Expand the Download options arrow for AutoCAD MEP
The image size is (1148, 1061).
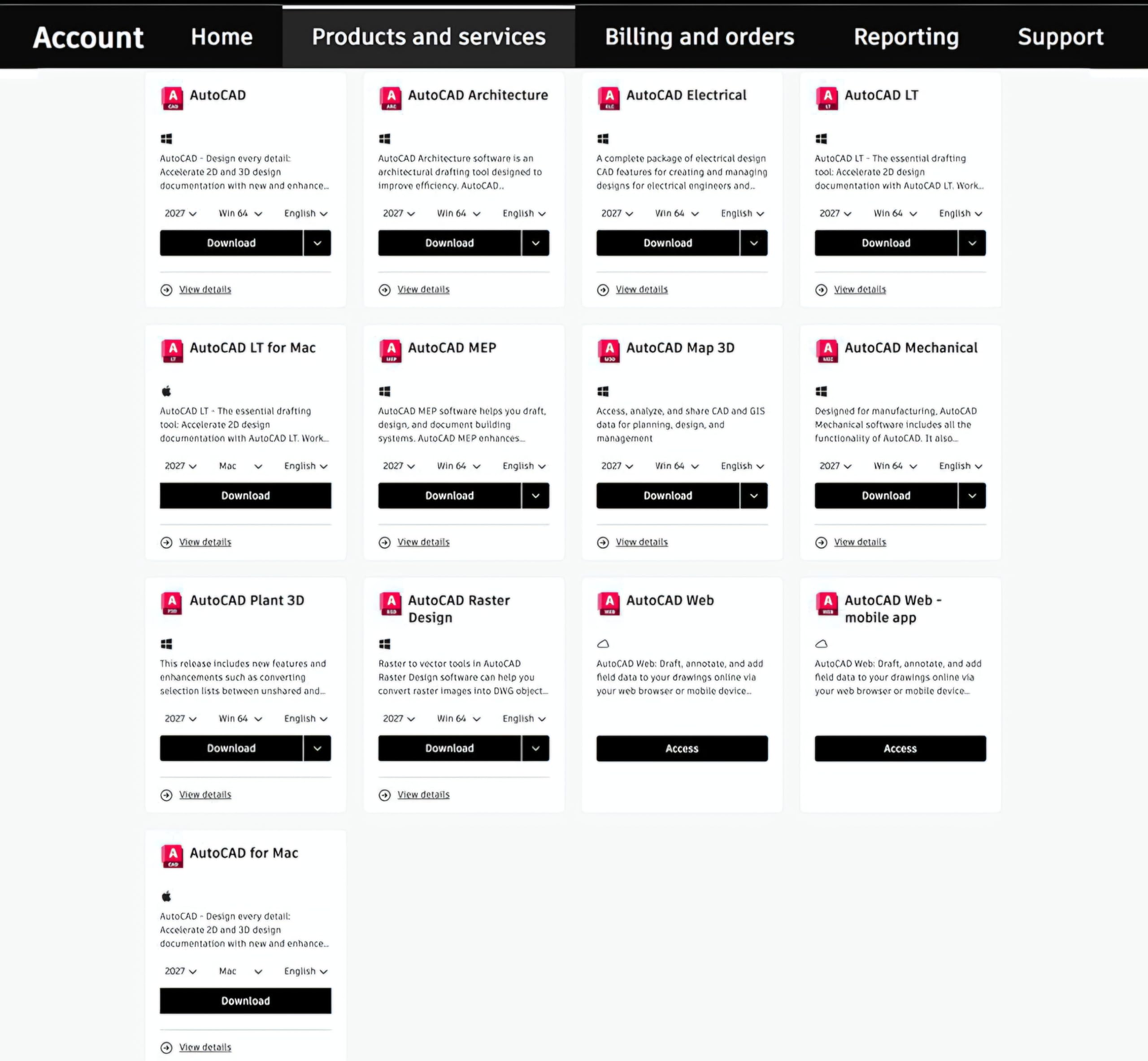coord(536,495)
